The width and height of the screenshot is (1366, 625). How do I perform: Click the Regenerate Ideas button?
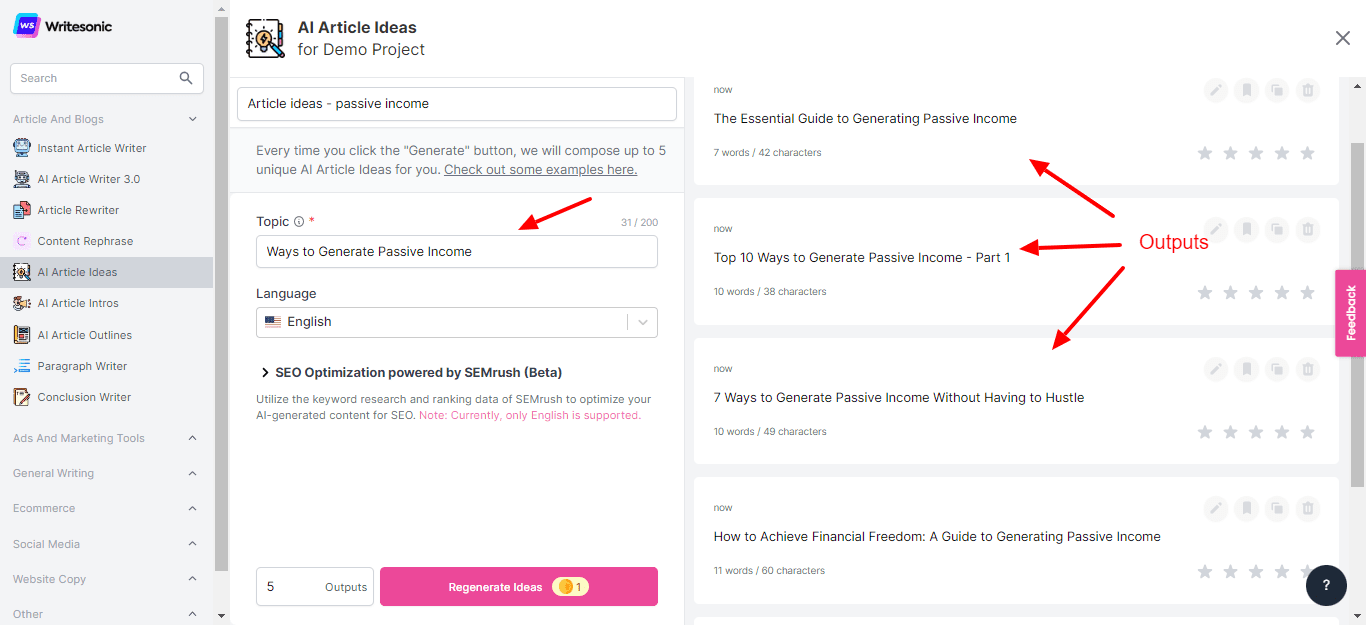click(x=518, y=587)
